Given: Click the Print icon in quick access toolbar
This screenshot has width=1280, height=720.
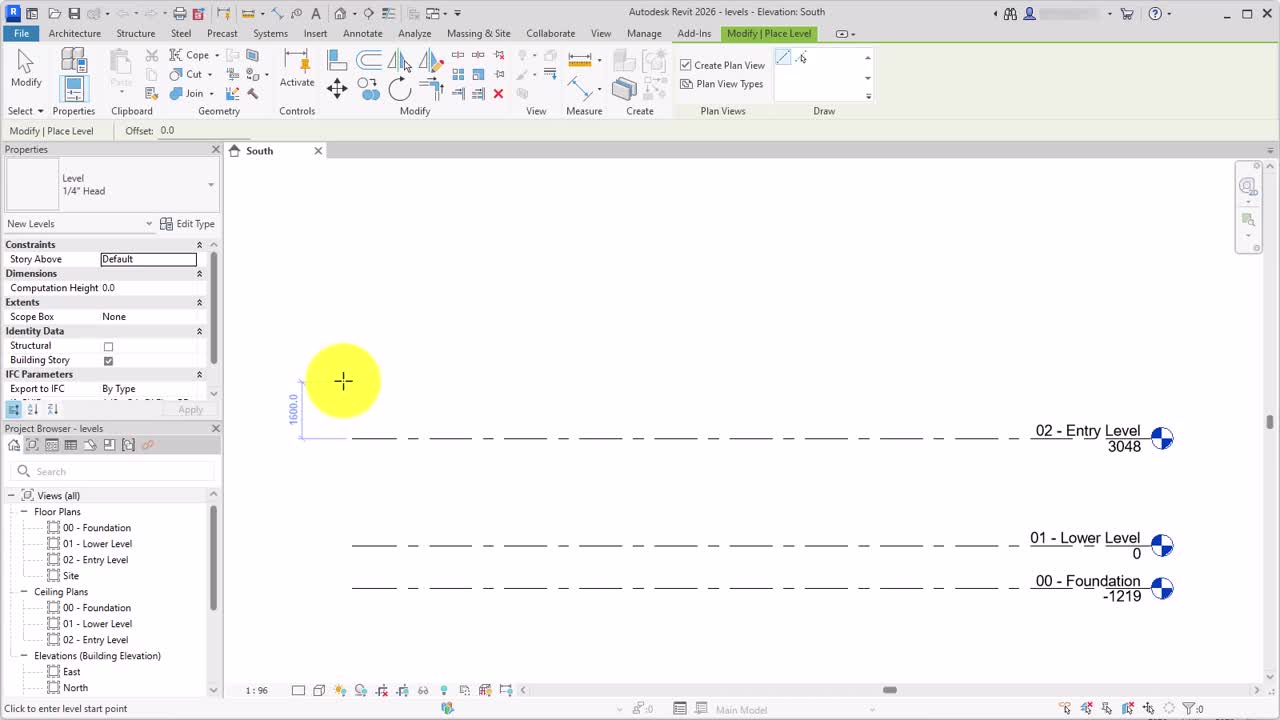Looking at the screenshot, I should 179,14.
